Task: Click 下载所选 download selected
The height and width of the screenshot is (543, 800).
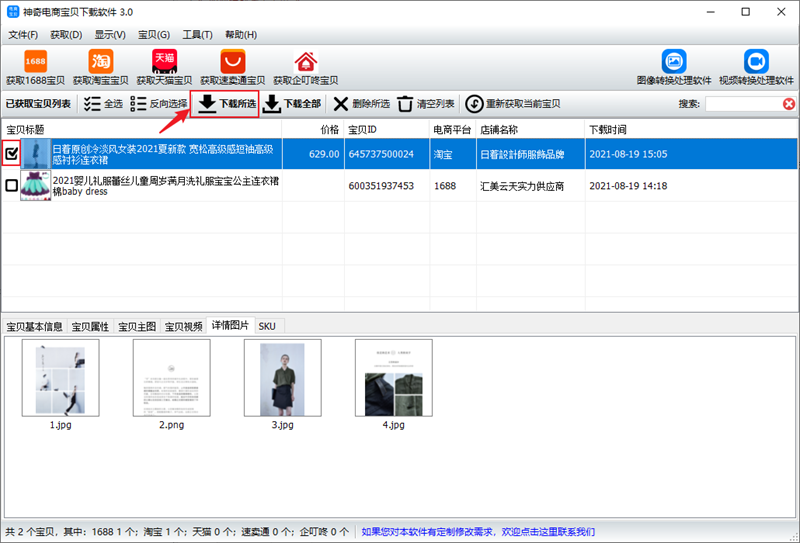Action: [x=224, y=104]
